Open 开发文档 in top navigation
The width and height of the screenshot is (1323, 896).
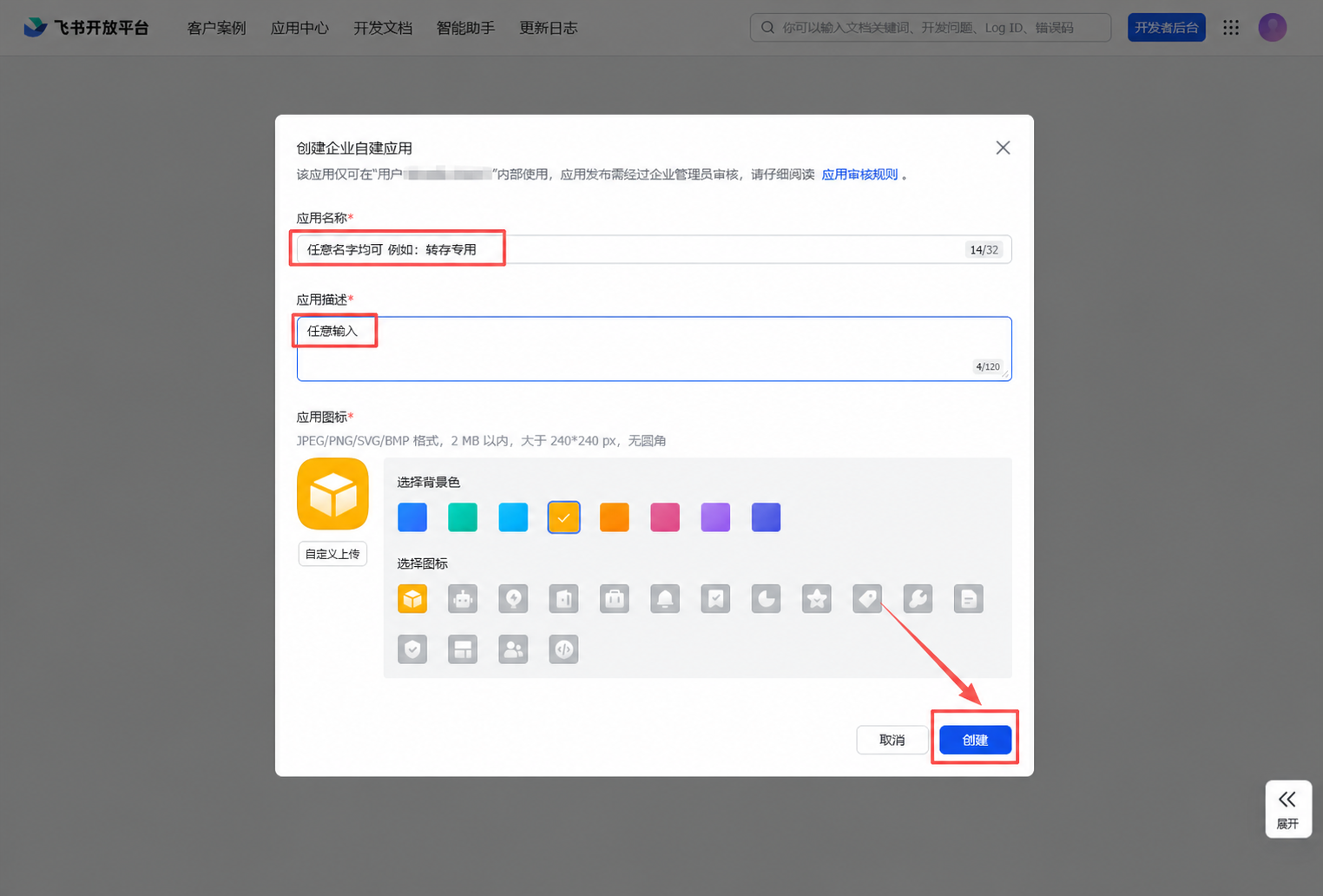click(x=383, y=28)
